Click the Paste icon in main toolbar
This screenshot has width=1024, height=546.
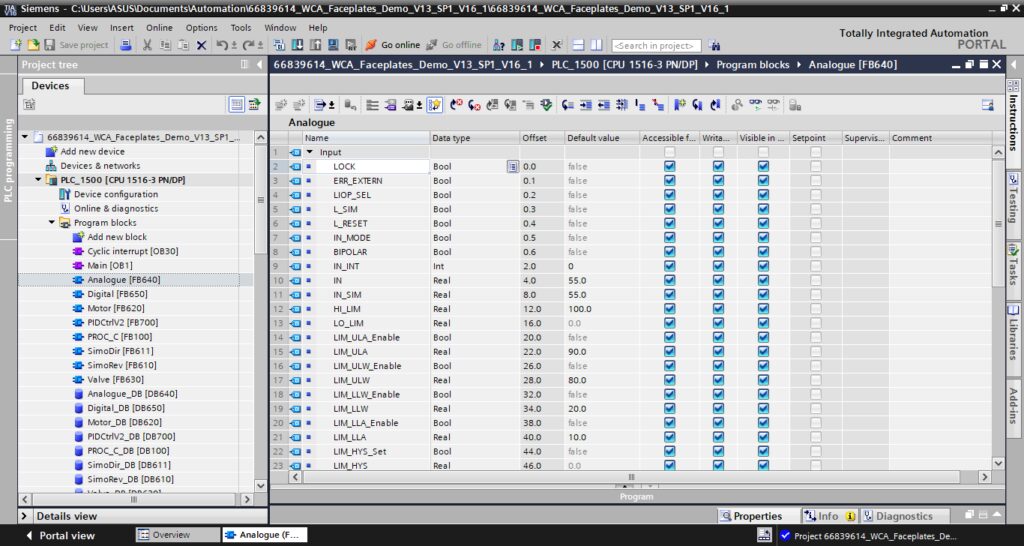tap(184, 45)
